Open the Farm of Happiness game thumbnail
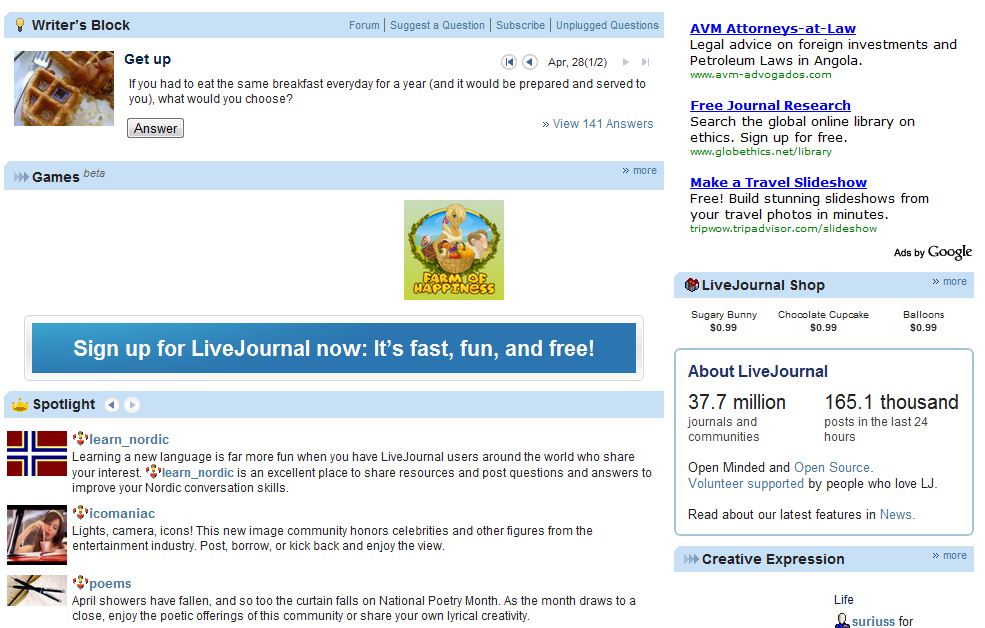 [x=454, y=250]
